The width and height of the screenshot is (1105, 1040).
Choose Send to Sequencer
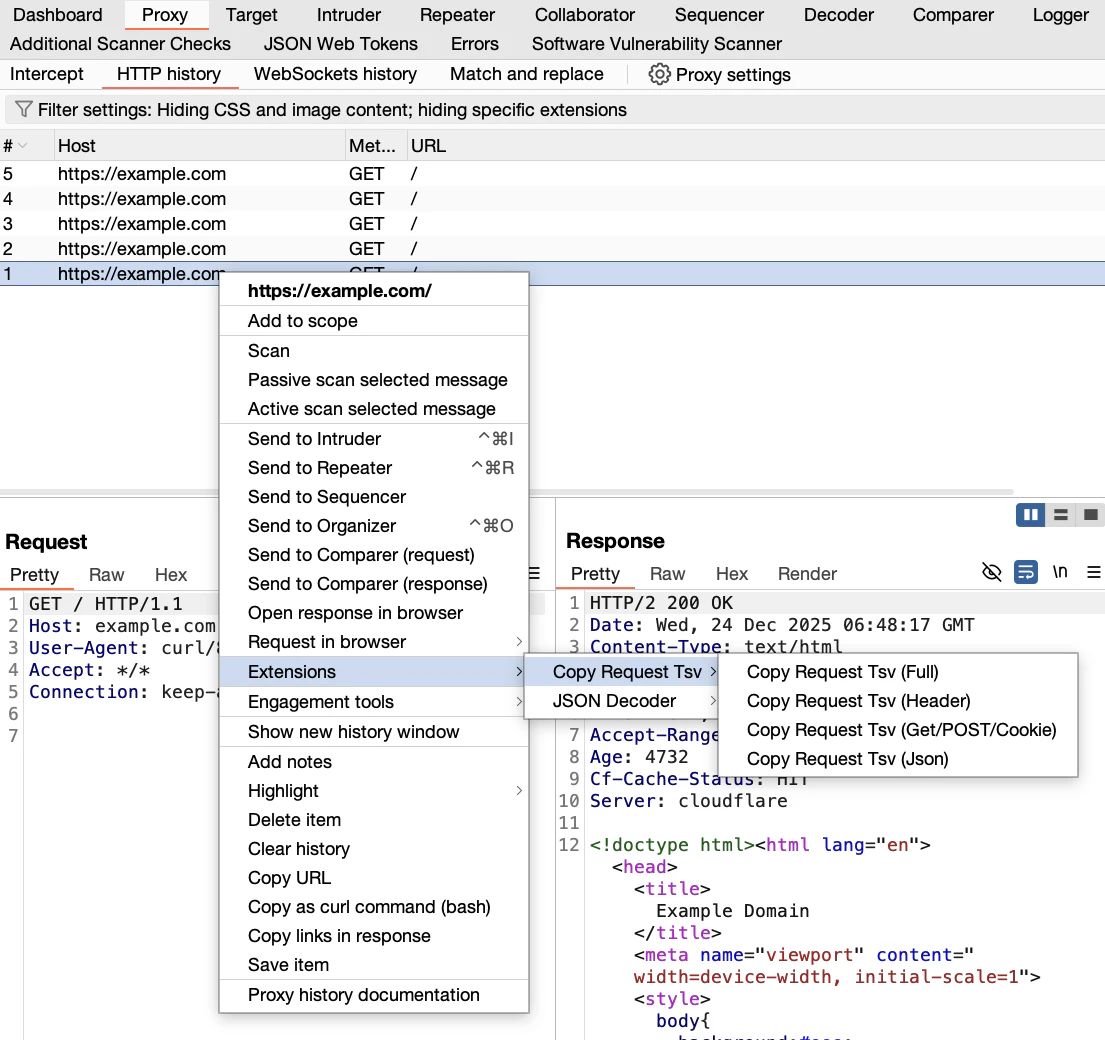click(374, 497)
